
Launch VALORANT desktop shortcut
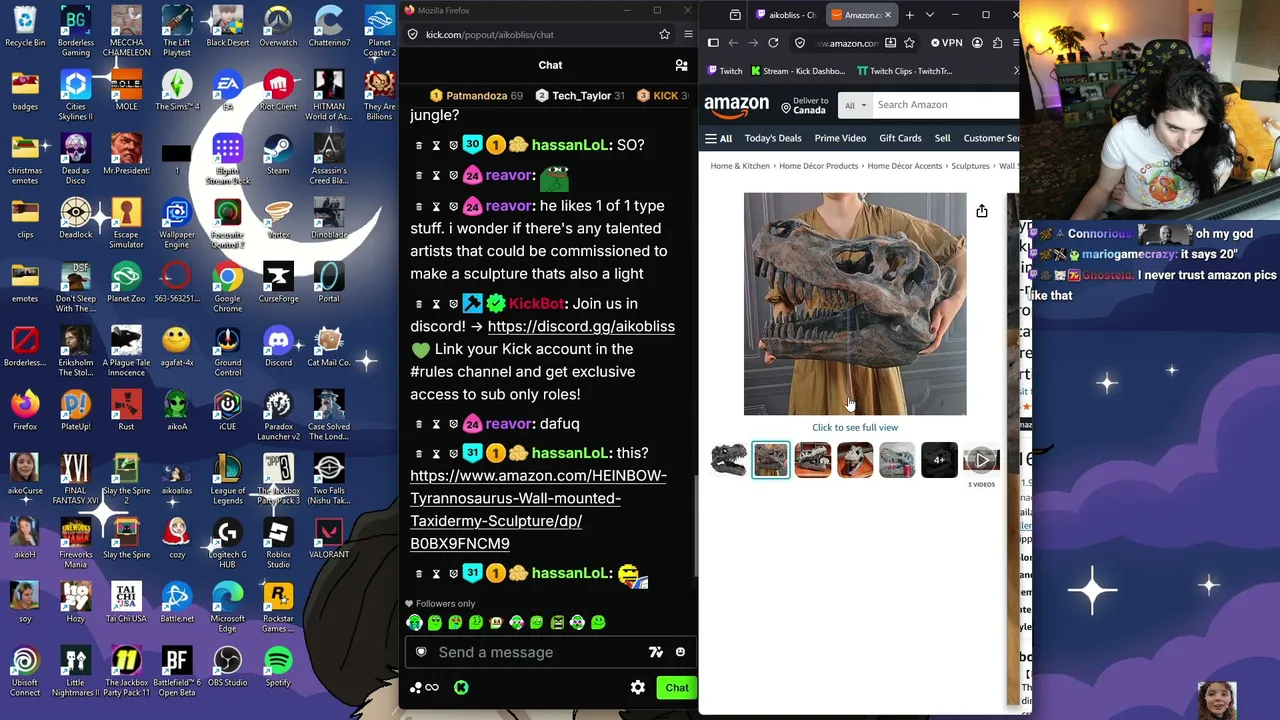click(329, 539)
